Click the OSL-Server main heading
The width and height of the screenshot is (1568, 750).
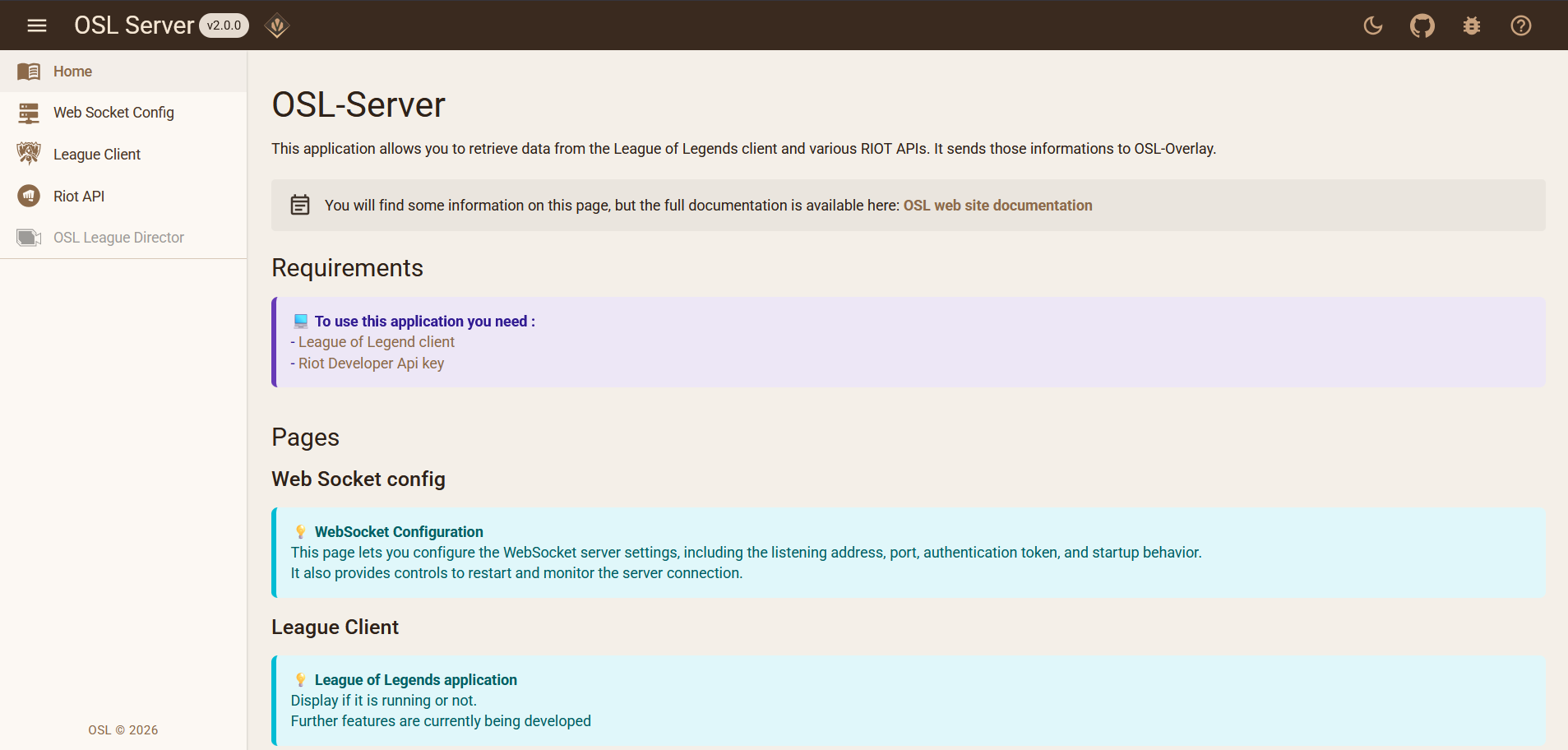point(358,104)
